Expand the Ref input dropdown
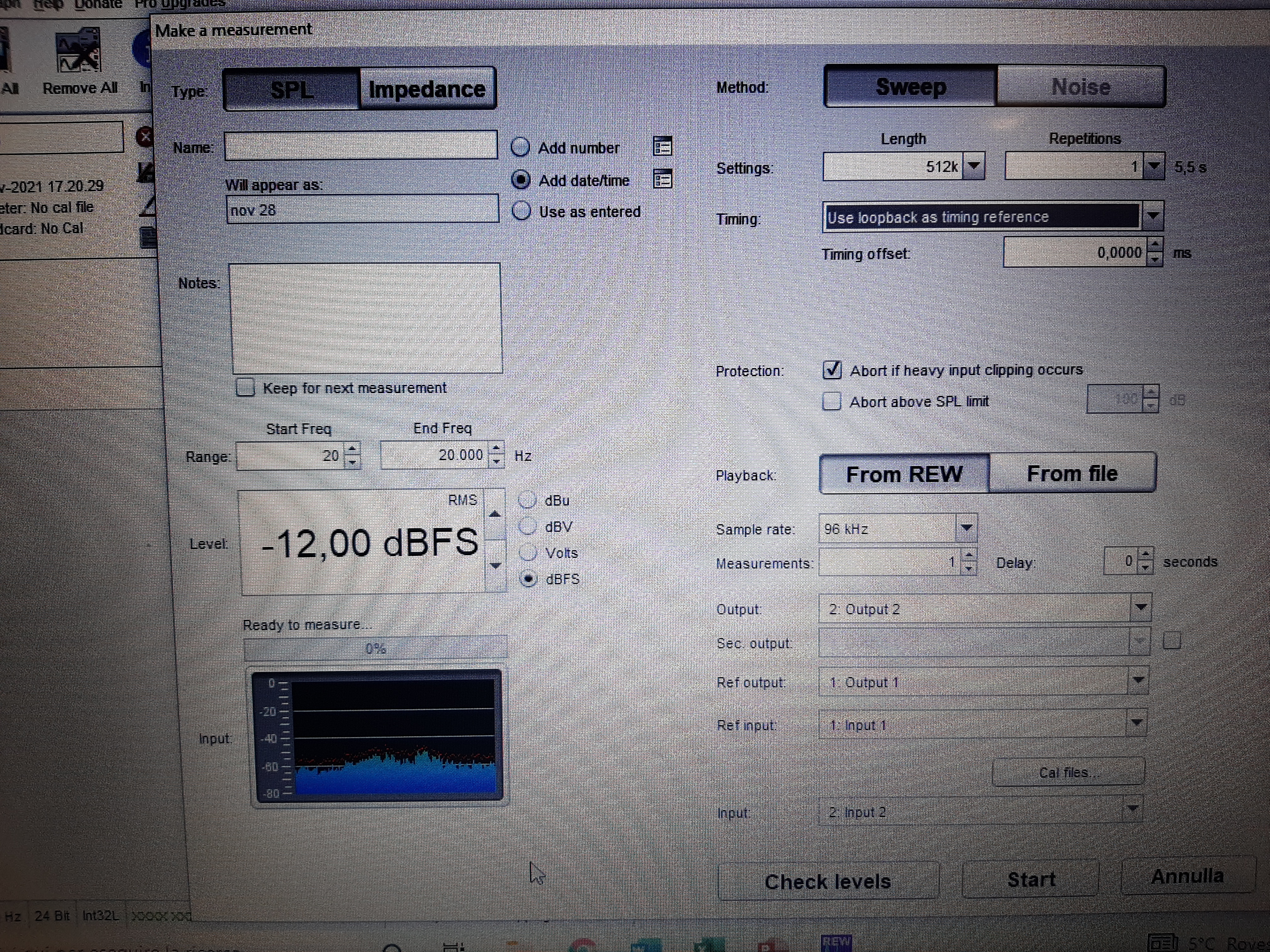 pos(1136,723)
